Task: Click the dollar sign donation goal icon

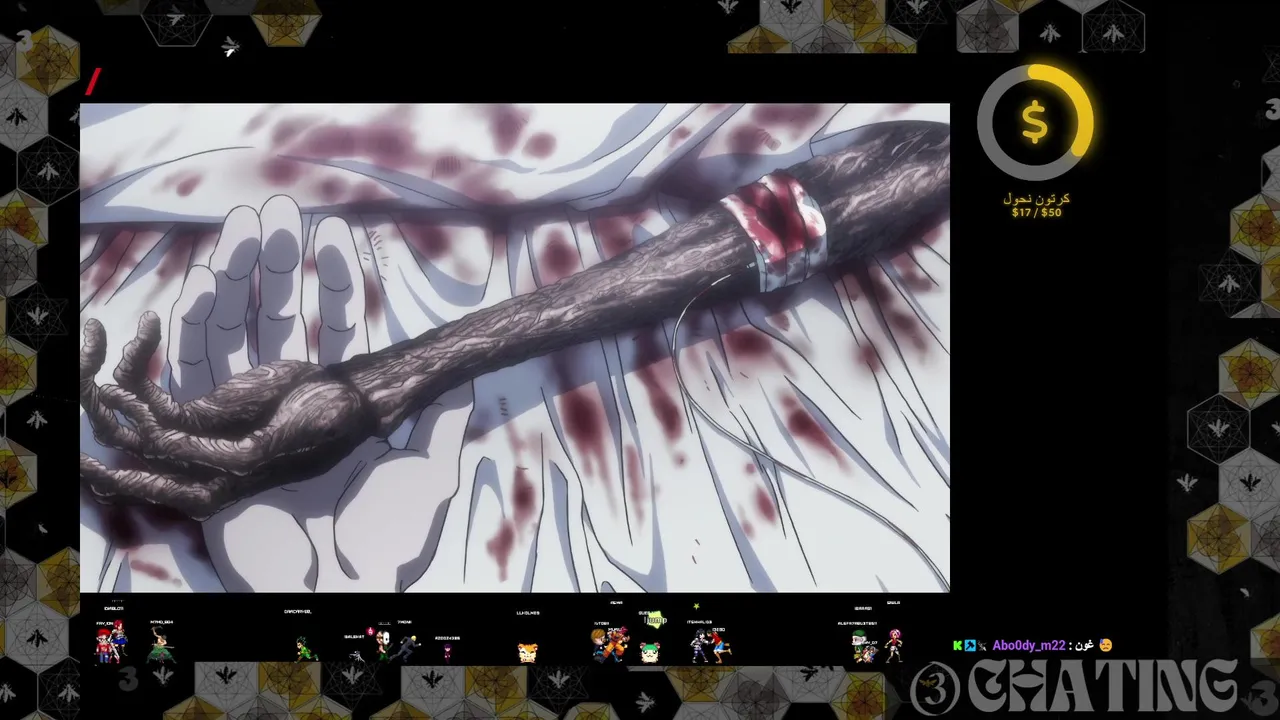Action: pyautogui.click(x=1035, y=122)
